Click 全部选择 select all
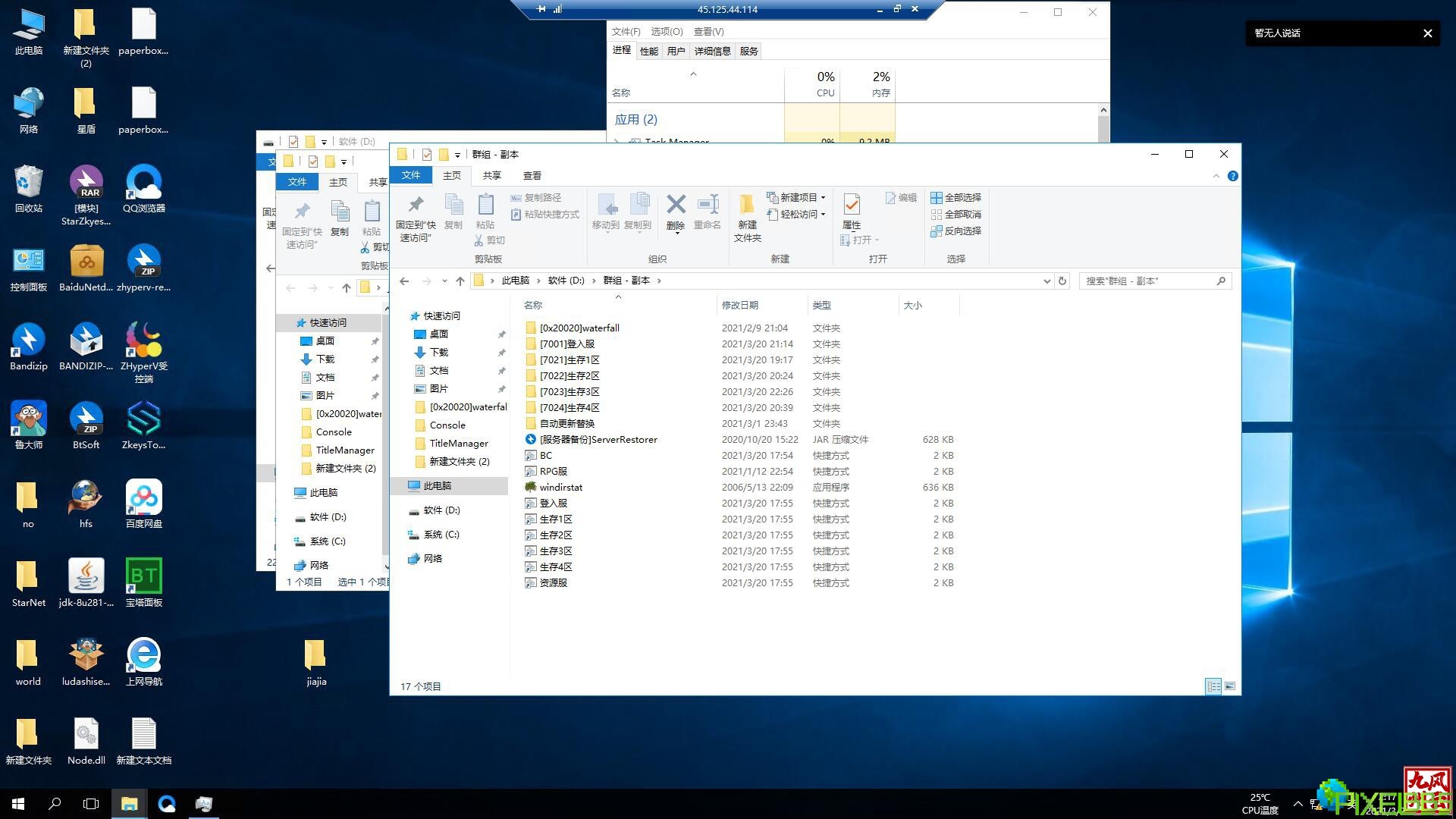Image resolution: width=1456 pixels, height=819 pixels. [x=955, y=198]
